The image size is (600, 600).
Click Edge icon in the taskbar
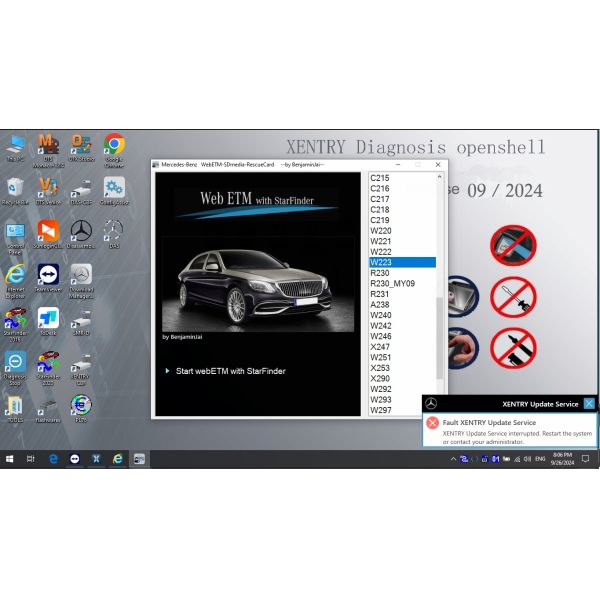[53, 458]
